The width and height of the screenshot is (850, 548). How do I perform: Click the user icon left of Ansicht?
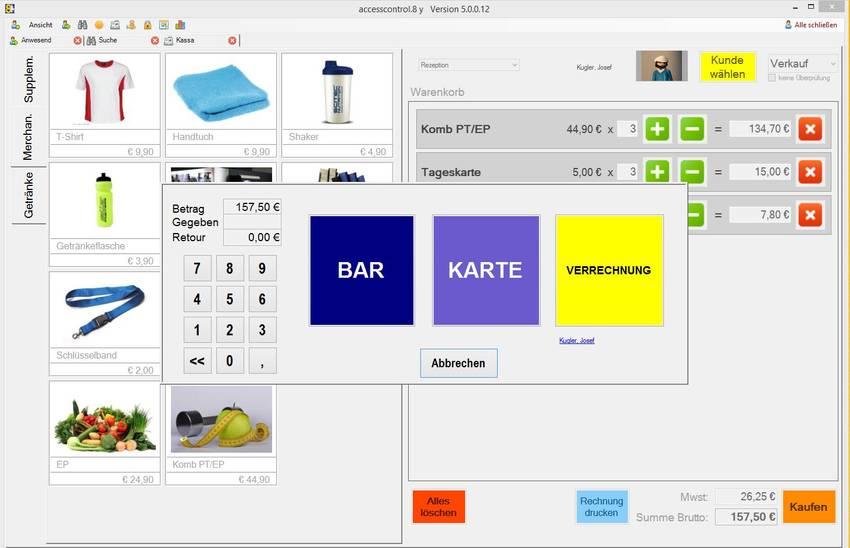click(x=16, y=25)
